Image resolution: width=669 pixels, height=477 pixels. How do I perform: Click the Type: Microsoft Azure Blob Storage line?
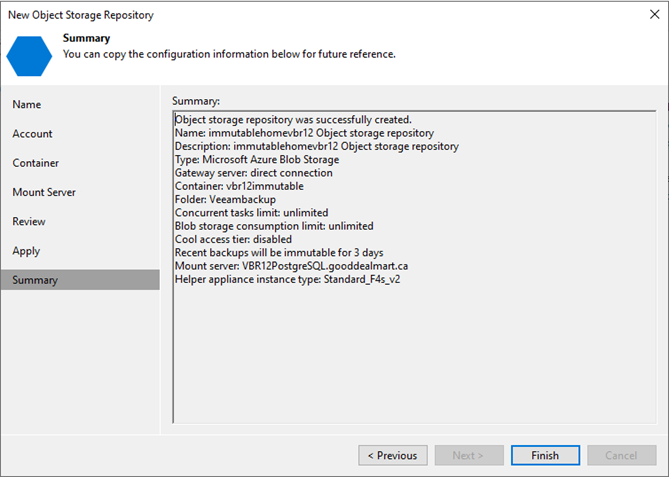[x=257, y=160]
